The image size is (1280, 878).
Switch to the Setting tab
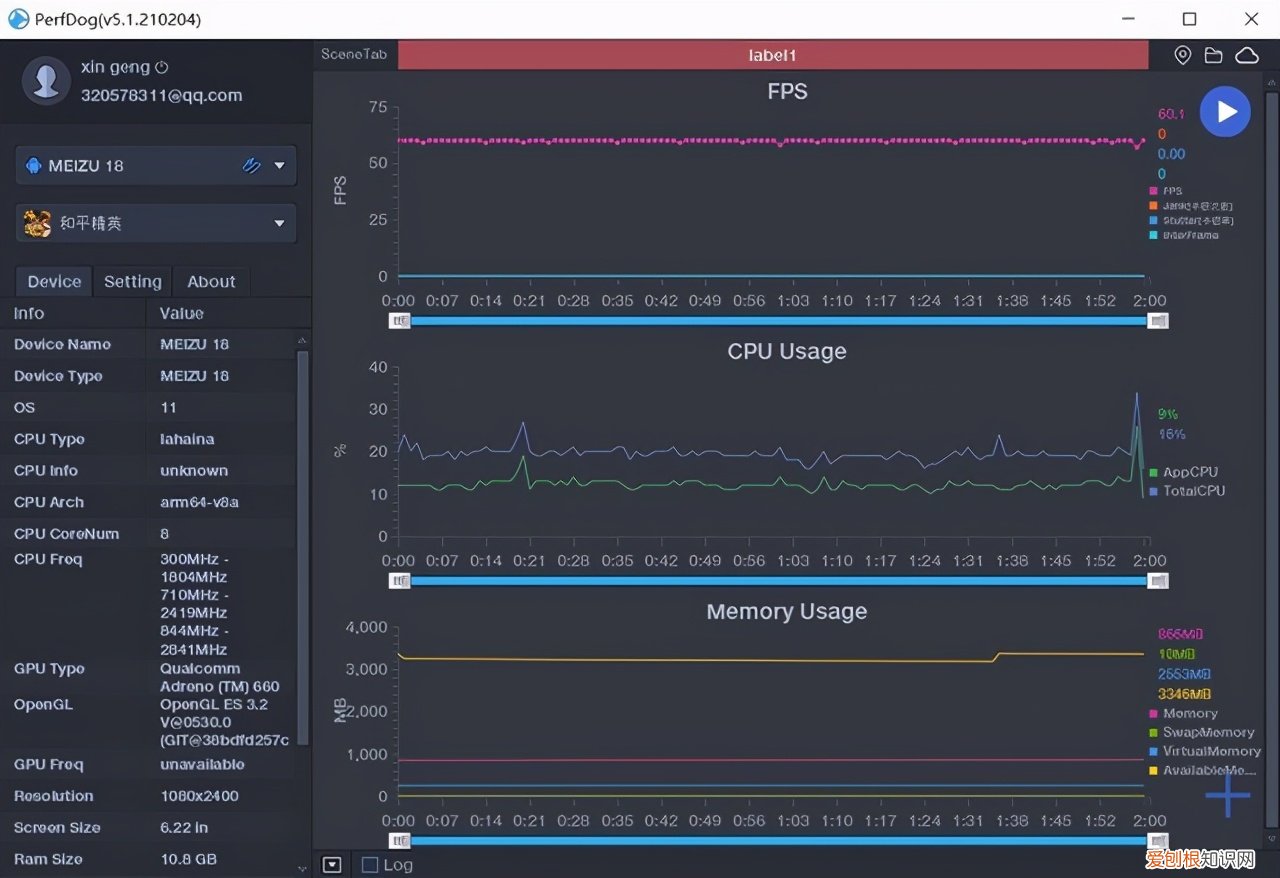(132, 282)
